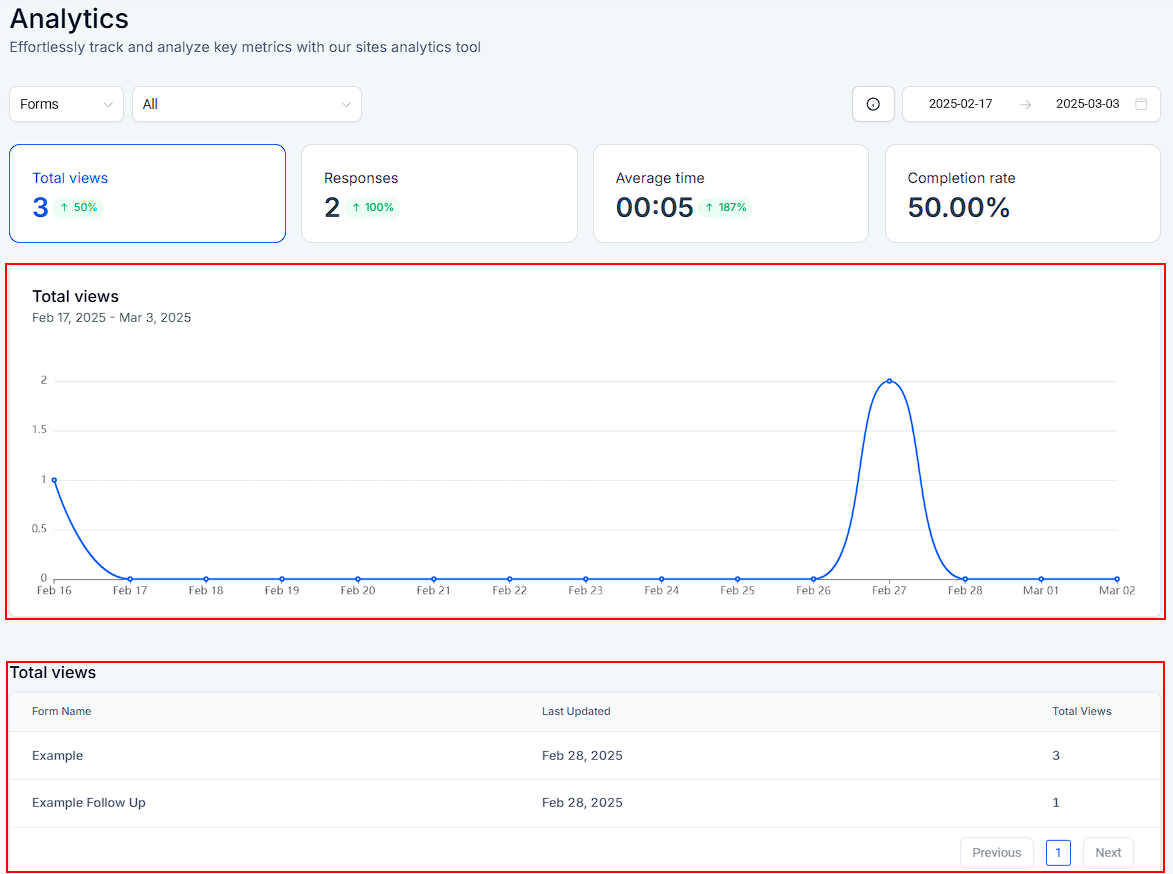Click the Previous pagination button
This screenshot has width=1173, height=874.
tap(996, 853)
